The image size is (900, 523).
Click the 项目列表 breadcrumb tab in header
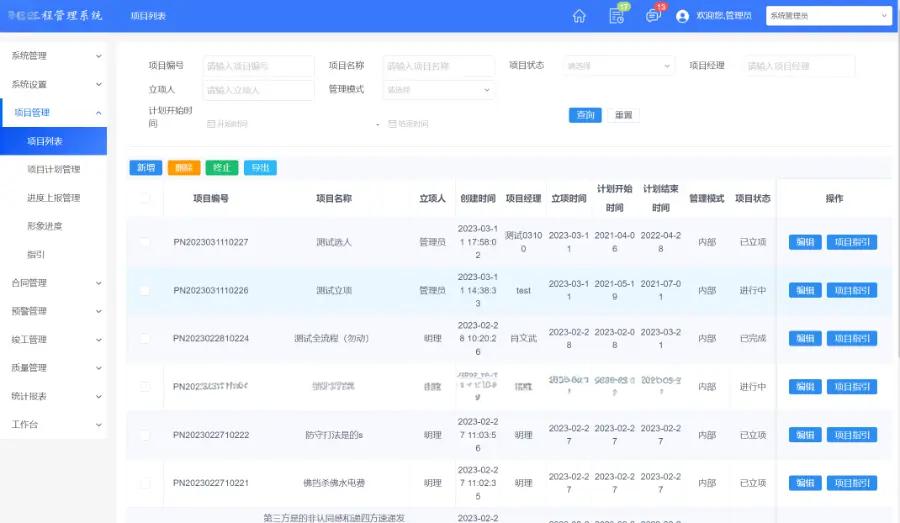pos(148,16)
